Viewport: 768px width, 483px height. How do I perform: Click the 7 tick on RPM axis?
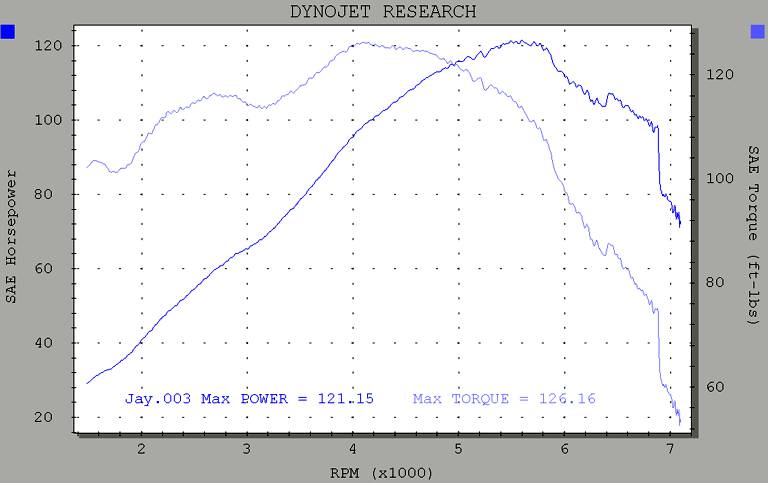(x=670, y=449)
